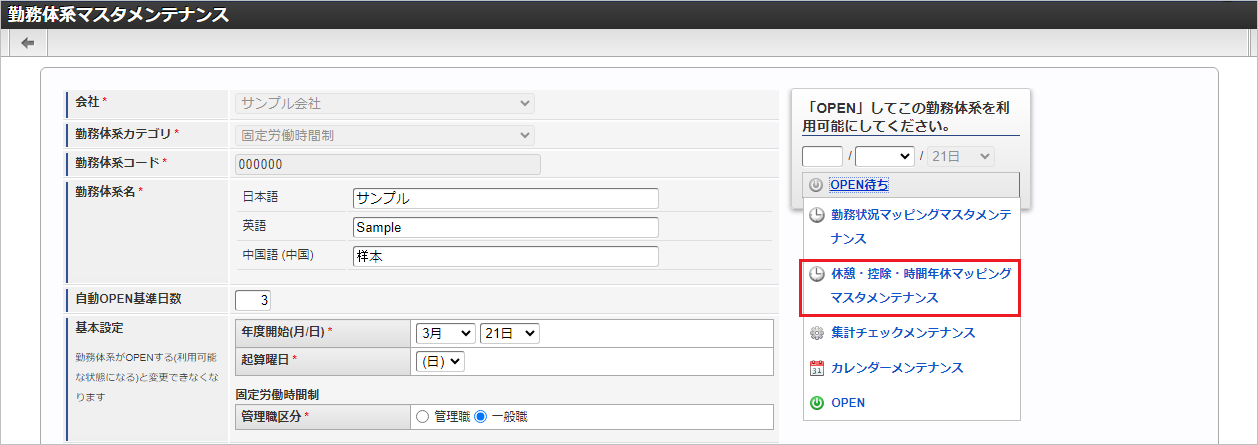Screen dimensions: 1258x445
Task: Click the 中国語 (中国) language label
Action: (278, 255)
